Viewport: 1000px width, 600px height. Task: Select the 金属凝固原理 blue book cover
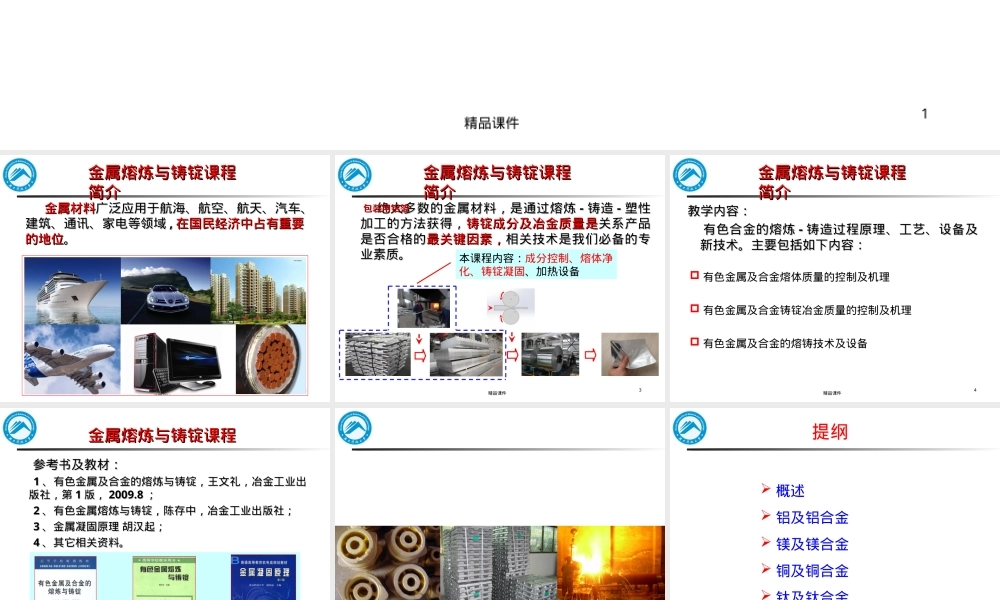click(x=263, y=578)
